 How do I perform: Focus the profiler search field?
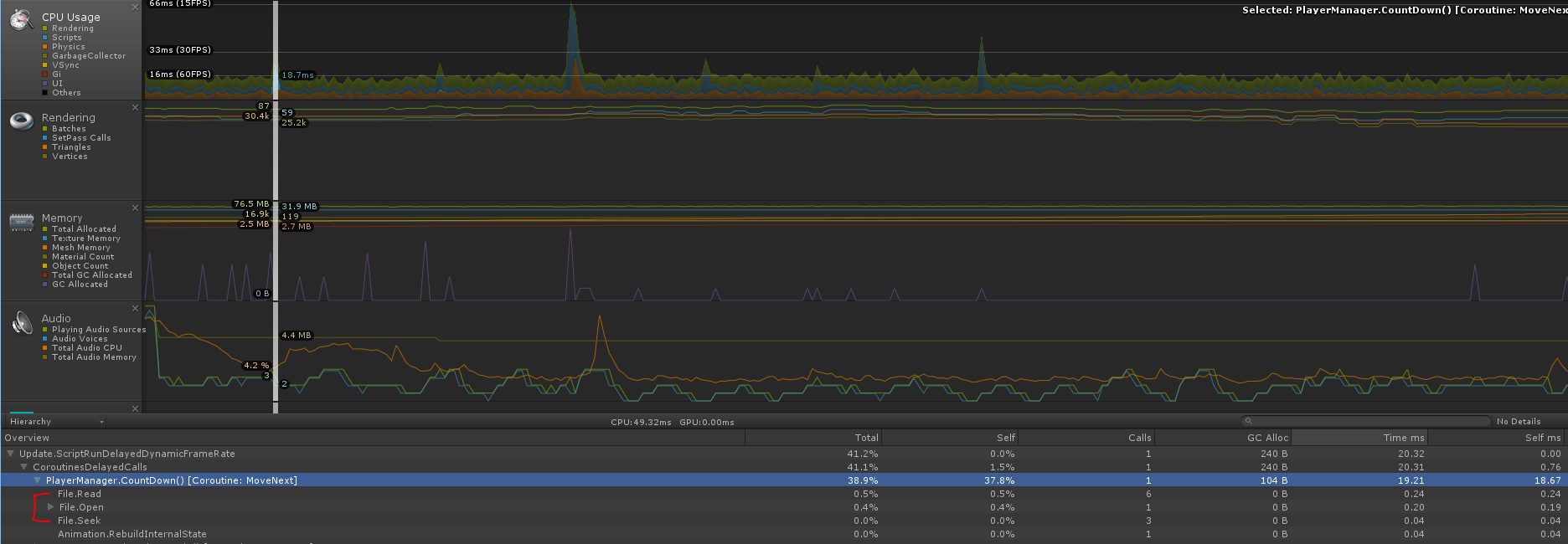click(x=1366, y=421)
